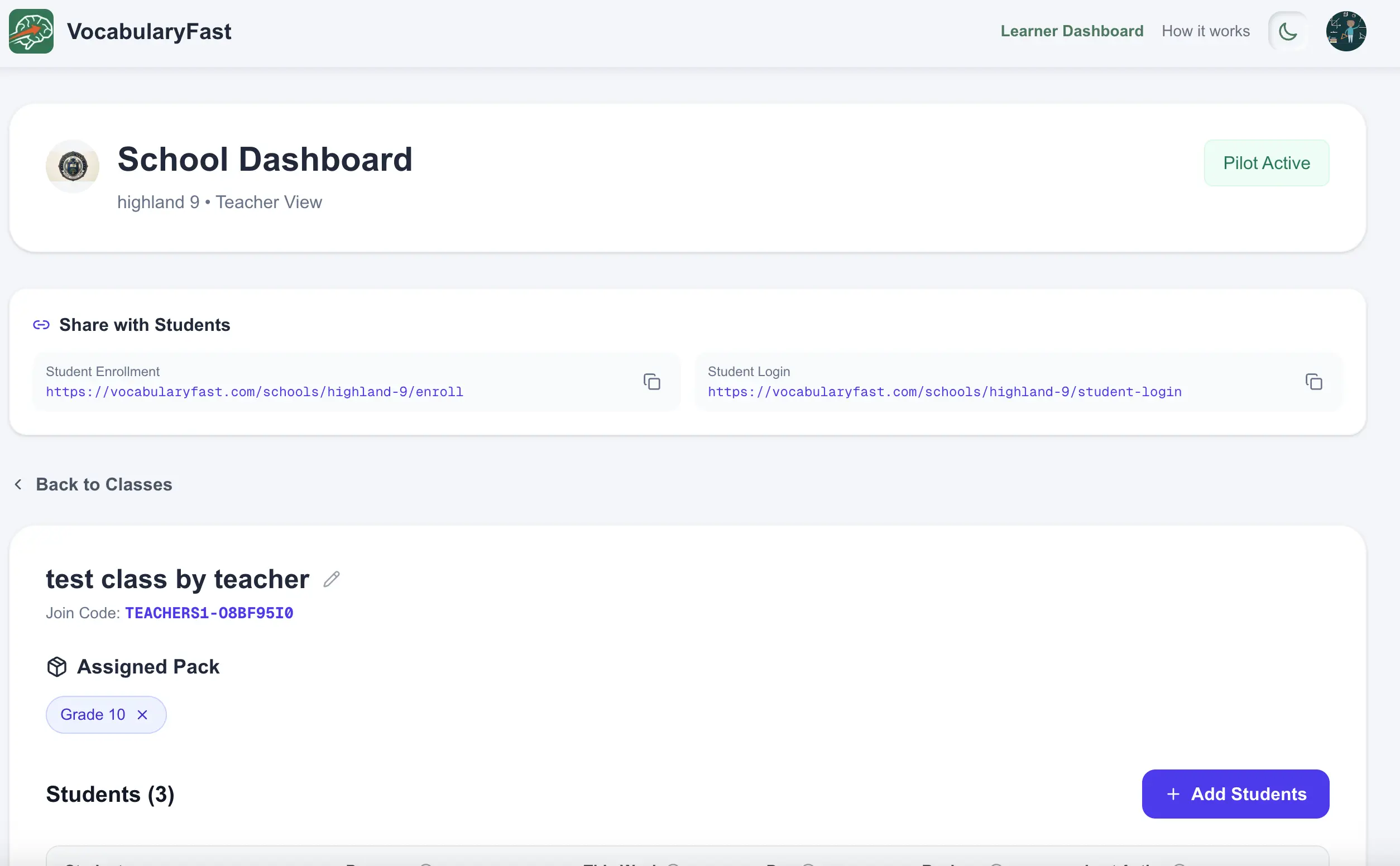Edit class name using the pencil icon

pyautogui.click(x=331, y=579)
